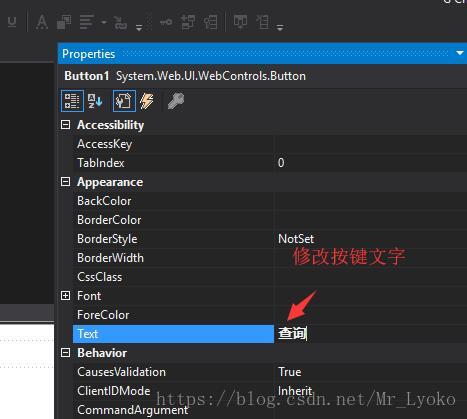Select the ClientIDMode property
The width and height of the screenshot is (467, 419).
173,391
